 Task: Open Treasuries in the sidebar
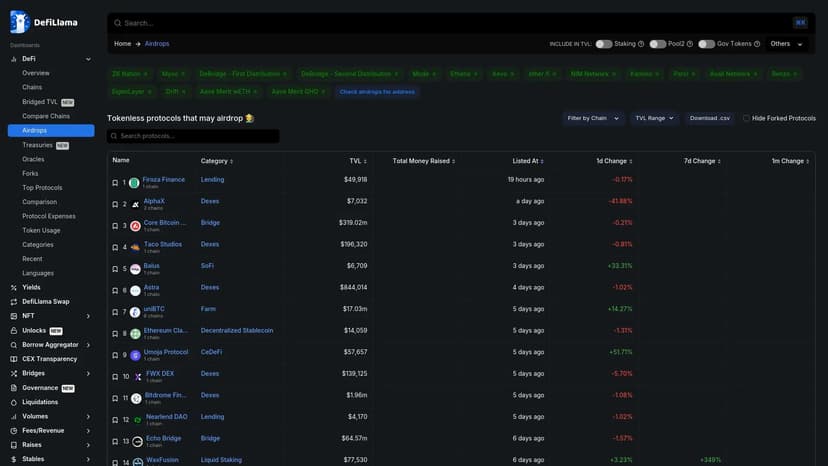(38, 145)
